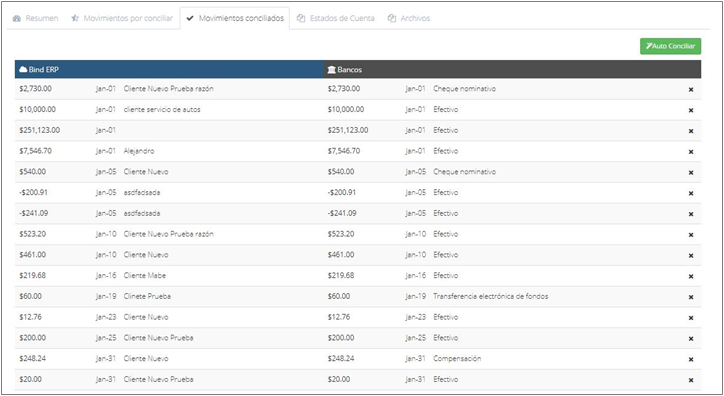724x396 pixels.
Task: Remove the $10,000.00 reconciled row
Action: coord(691,110)
